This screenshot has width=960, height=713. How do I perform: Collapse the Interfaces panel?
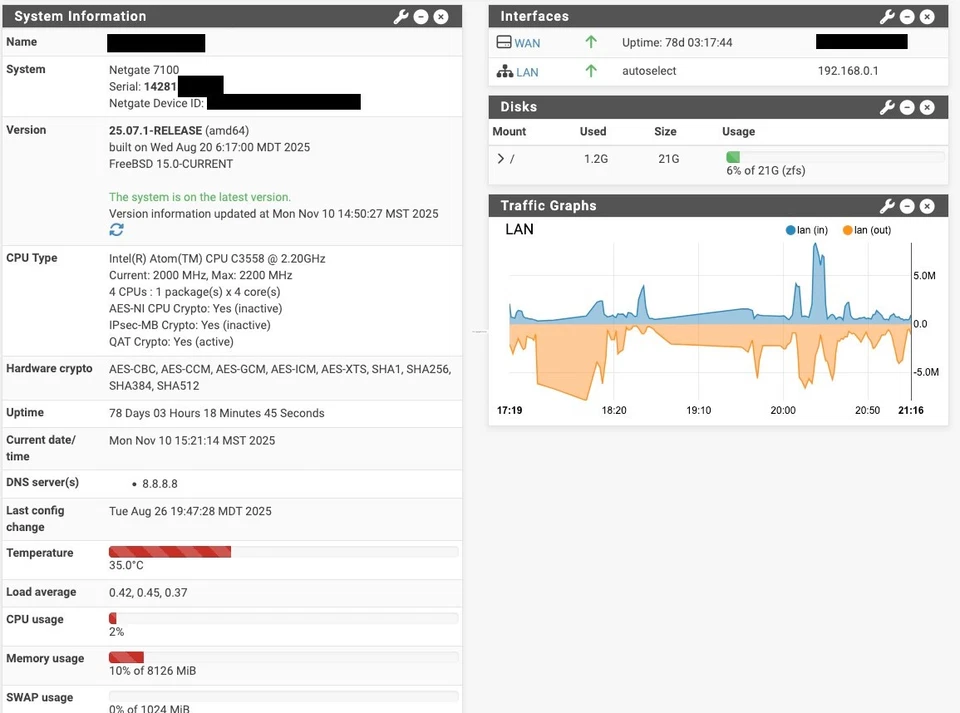[906, 16]
